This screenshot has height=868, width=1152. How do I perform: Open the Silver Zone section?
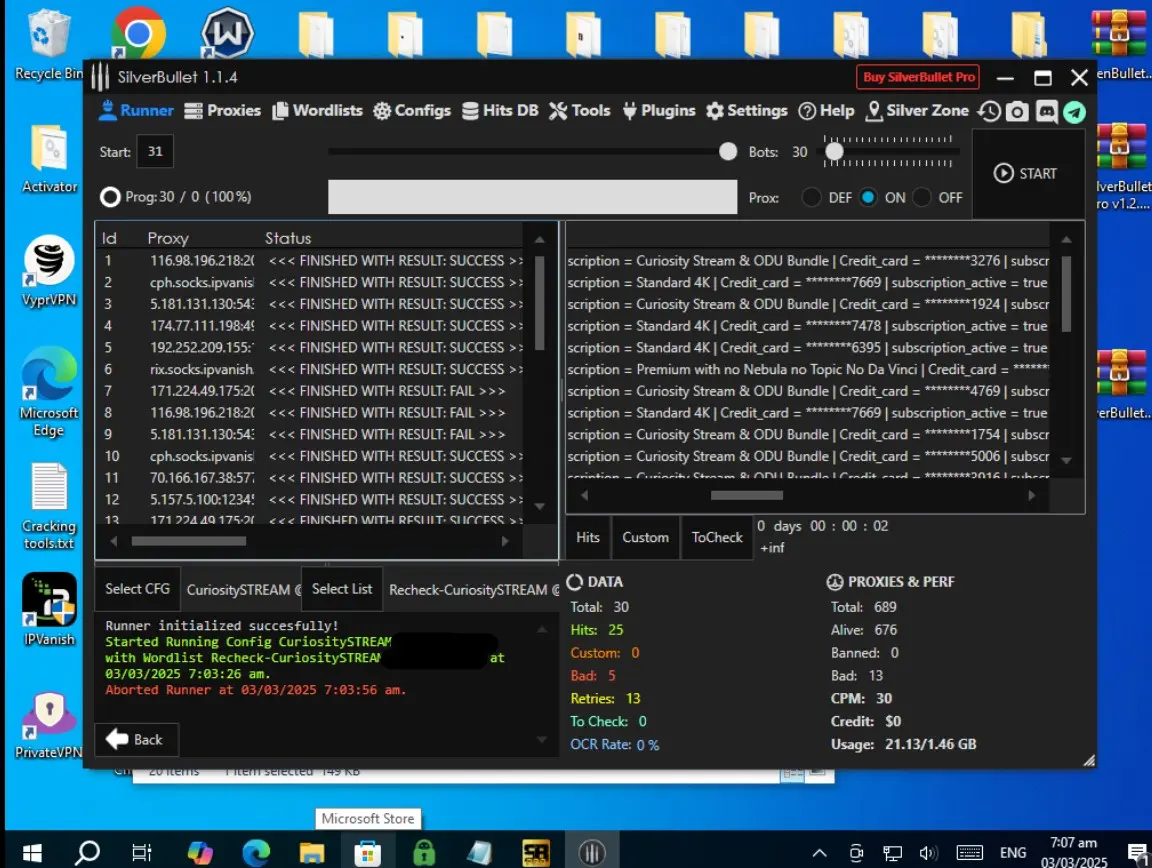pos(918,110)
